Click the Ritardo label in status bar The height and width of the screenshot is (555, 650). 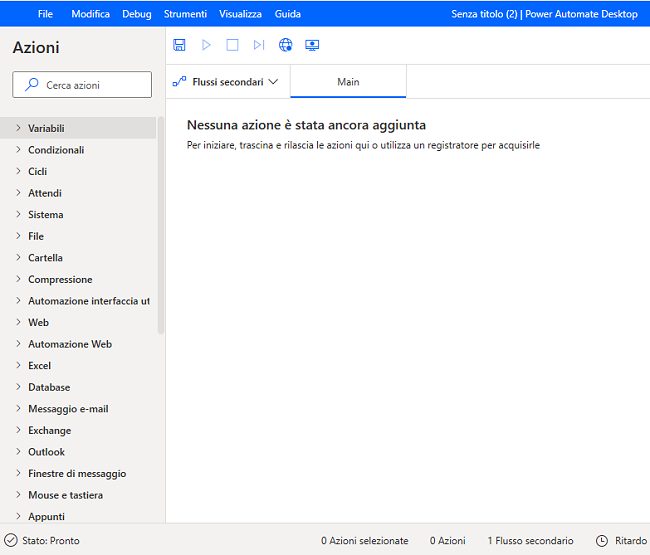click(x=631, y=540)
